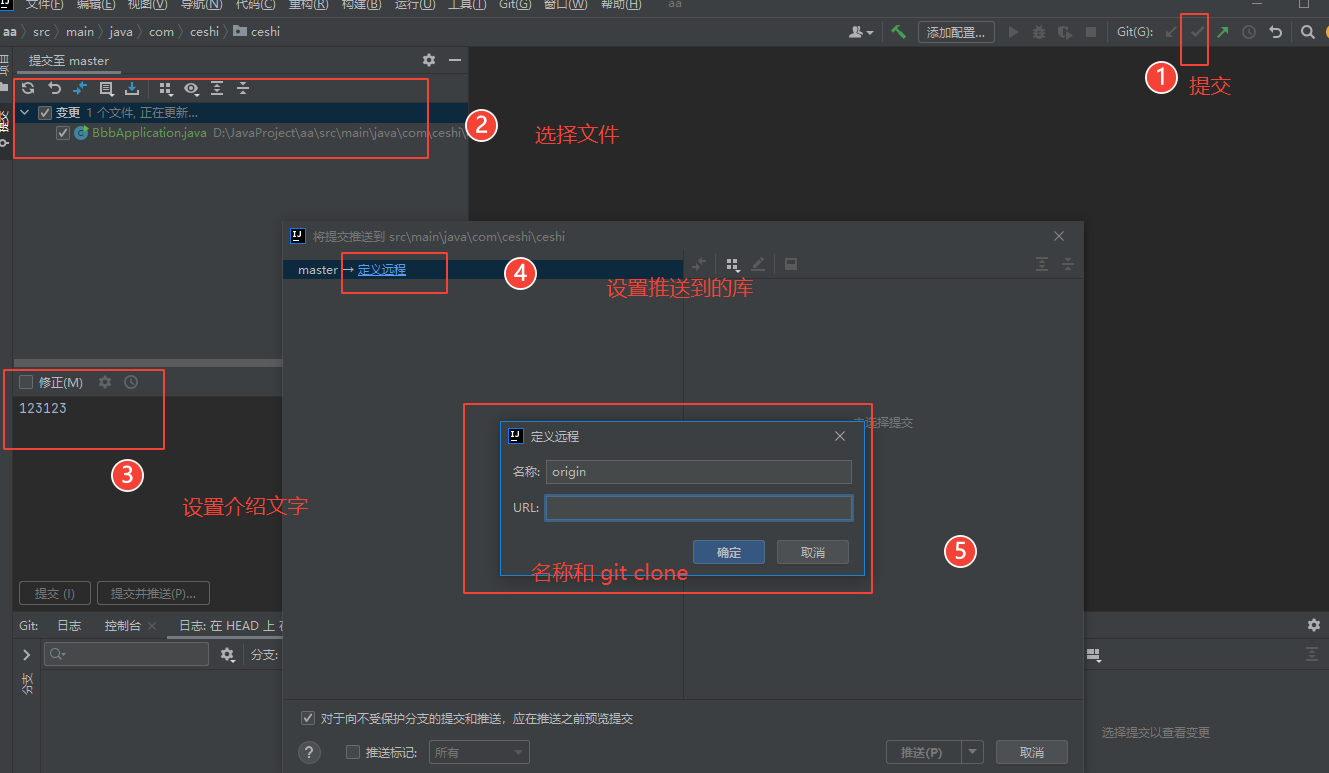
Task: Click the shelve download icon in commit toolbar
Action: (132, 88)
